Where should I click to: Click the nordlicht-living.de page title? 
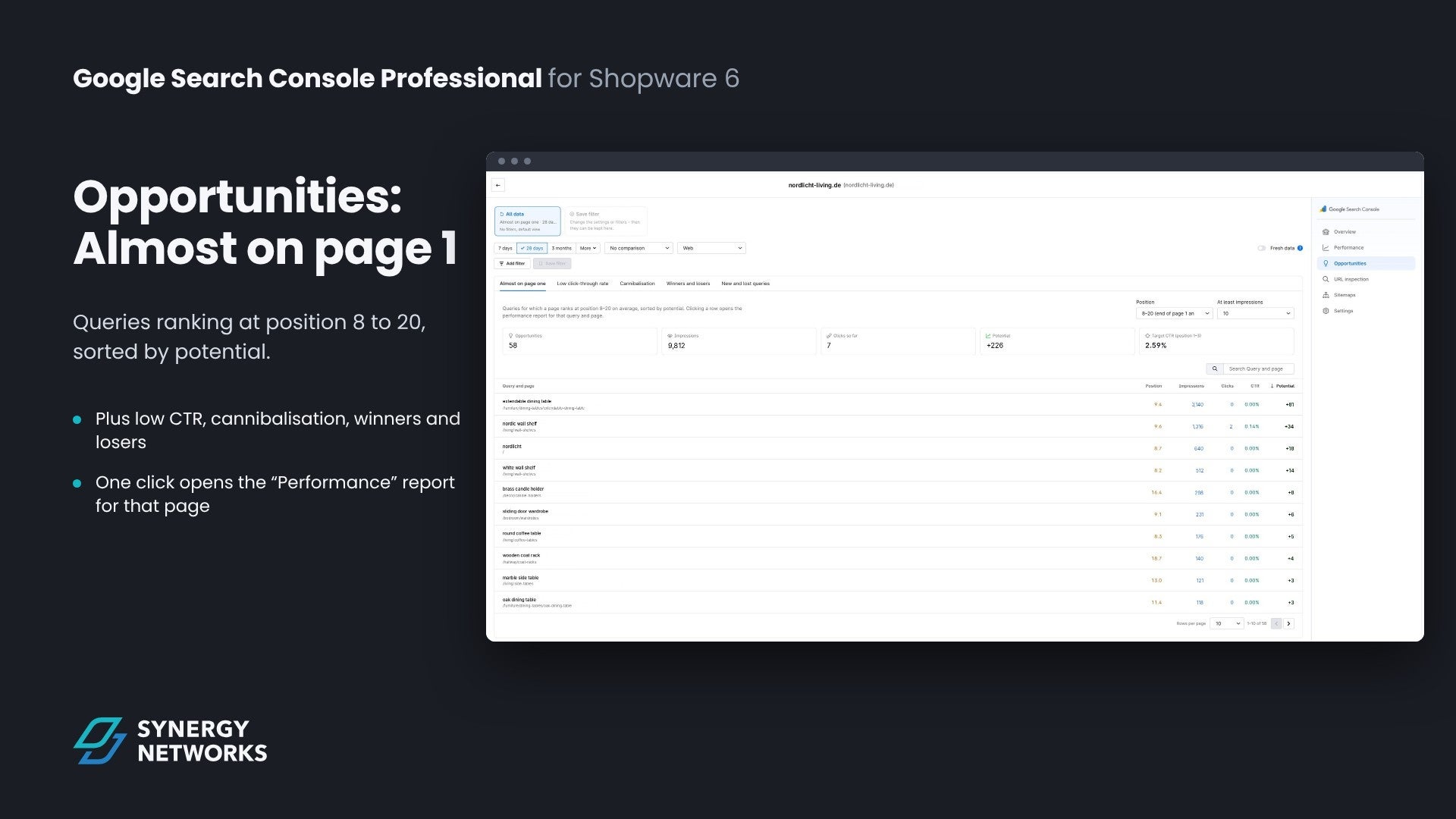[x=841, y=185]
